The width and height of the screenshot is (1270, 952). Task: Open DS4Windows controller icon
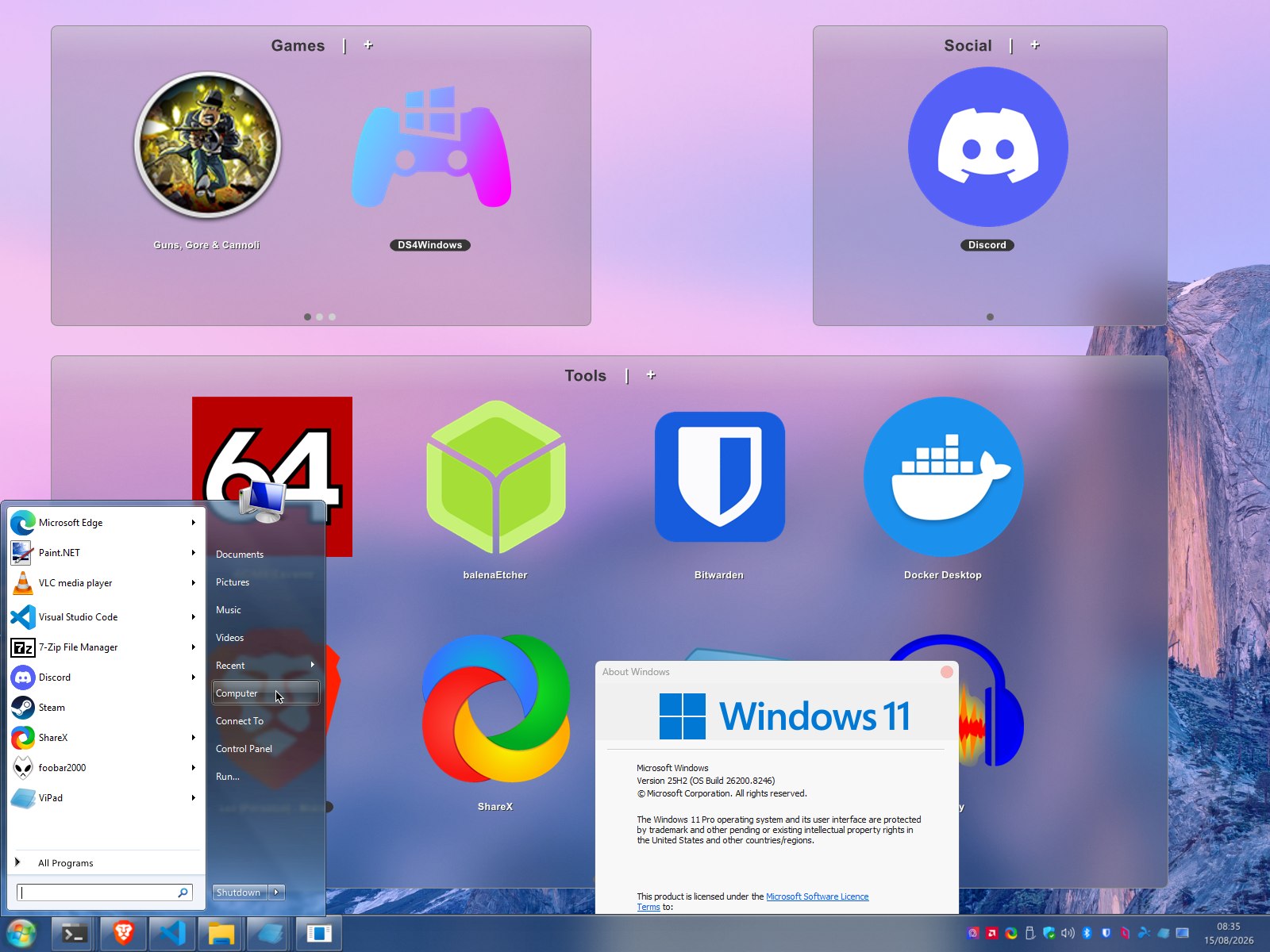point(431,147)
